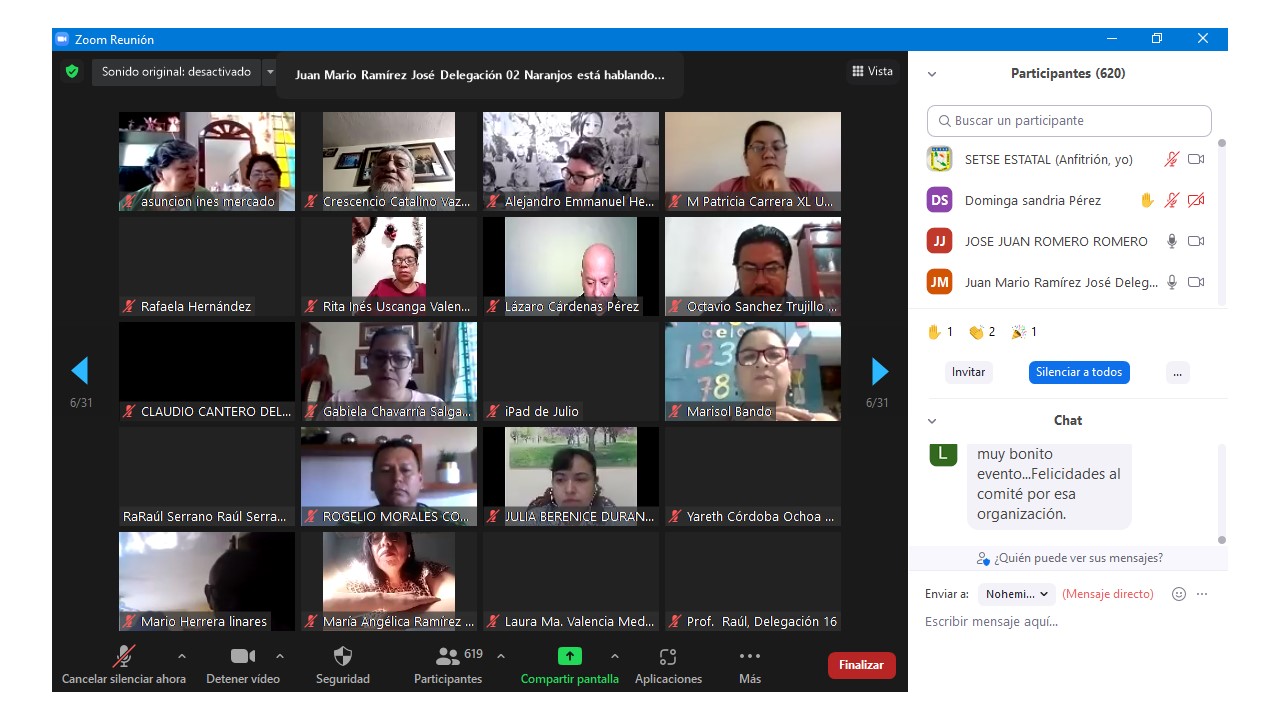Click the Silenciar a todos button

tap(1079, 372)
